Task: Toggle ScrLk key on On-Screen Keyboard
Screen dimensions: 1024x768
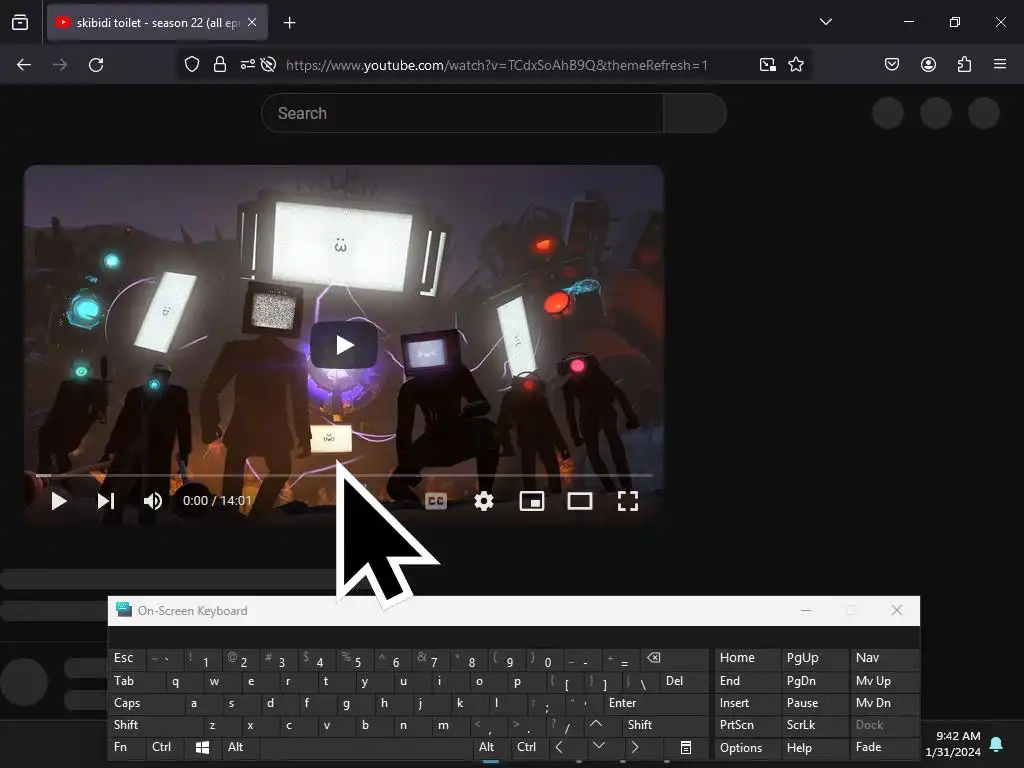Action: (815, 725)
